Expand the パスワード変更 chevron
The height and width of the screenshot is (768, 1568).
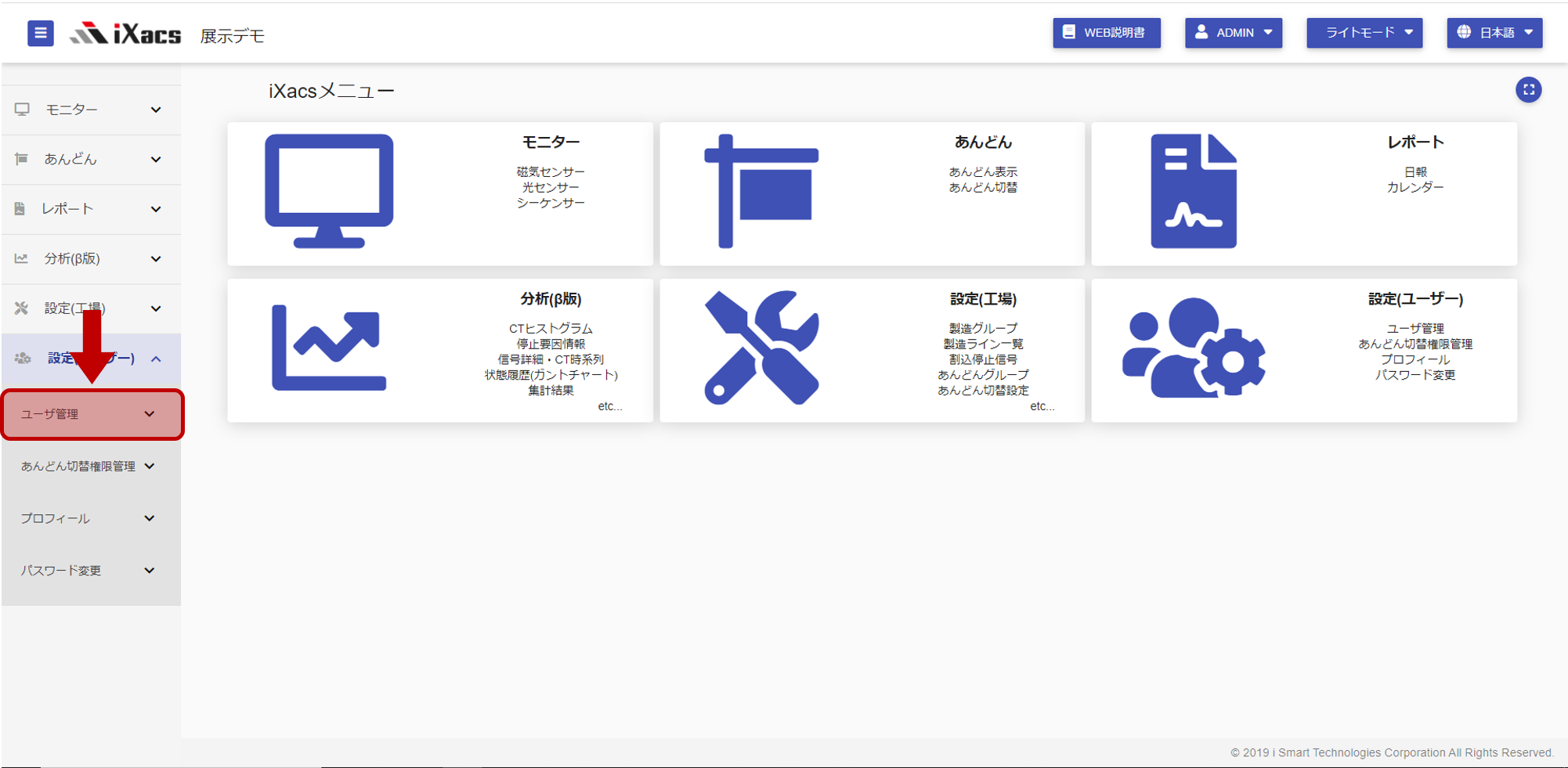(x=150, y=571)
